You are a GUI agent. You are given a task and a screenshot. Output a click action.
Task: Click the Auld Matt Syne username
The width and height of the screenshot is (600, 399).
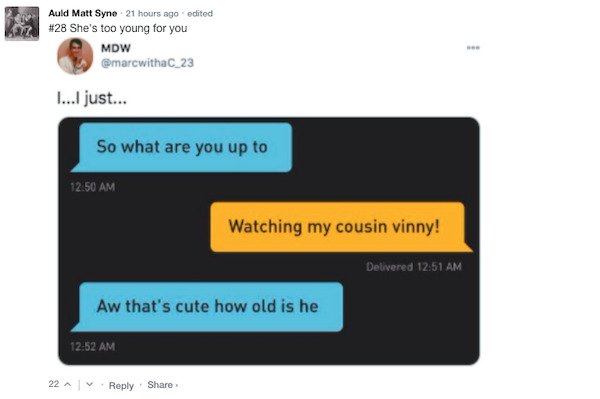(83, 13)
